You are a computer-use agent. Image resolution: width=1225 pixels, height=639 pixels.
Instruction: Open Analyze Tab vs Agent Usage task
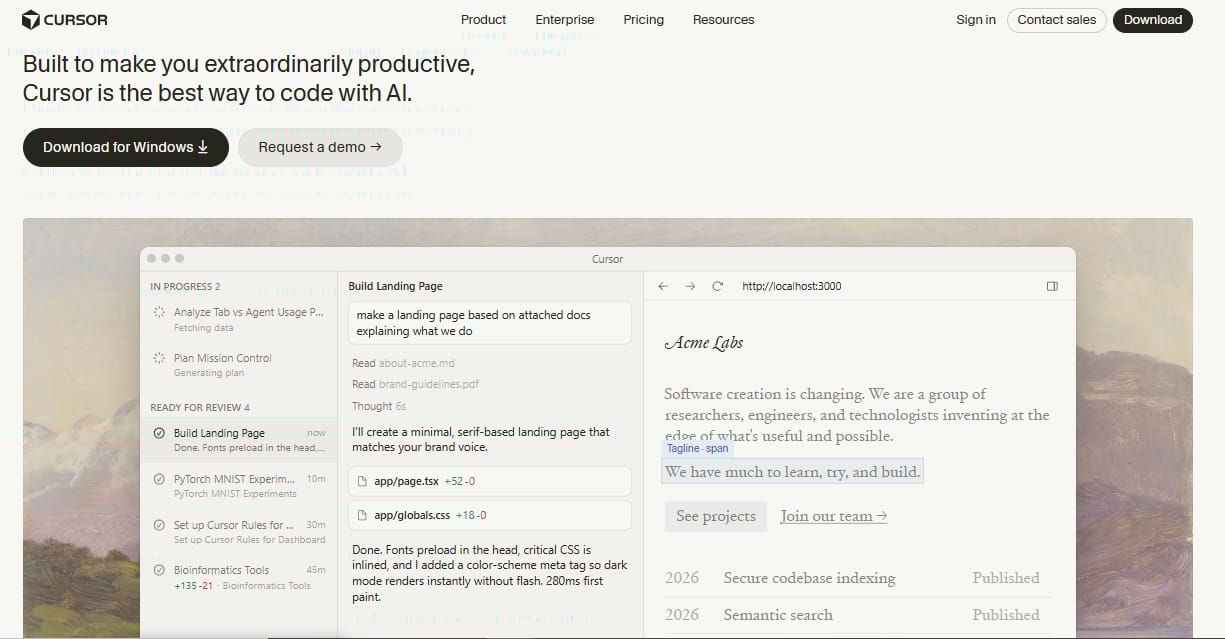coord(239,319)
